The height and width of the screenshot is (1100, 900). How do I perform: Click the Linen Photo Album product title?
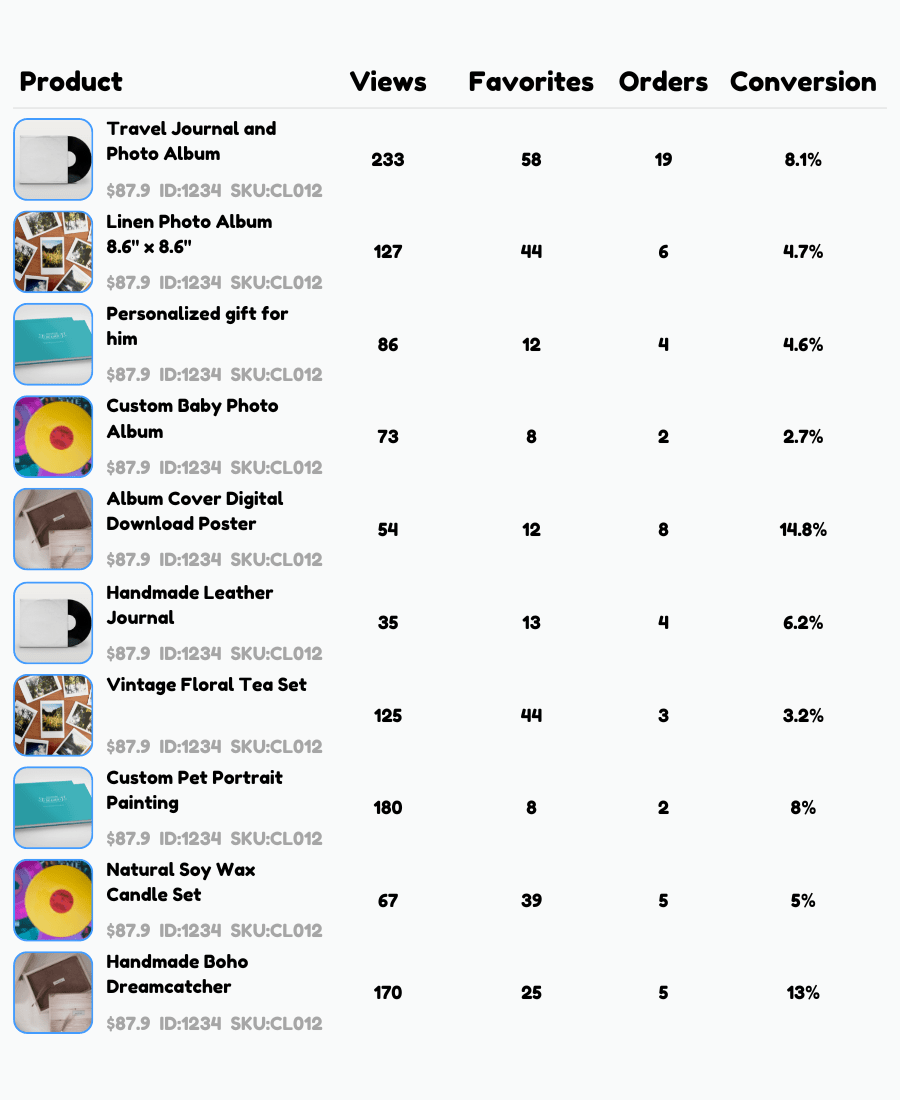click(188, 234)
